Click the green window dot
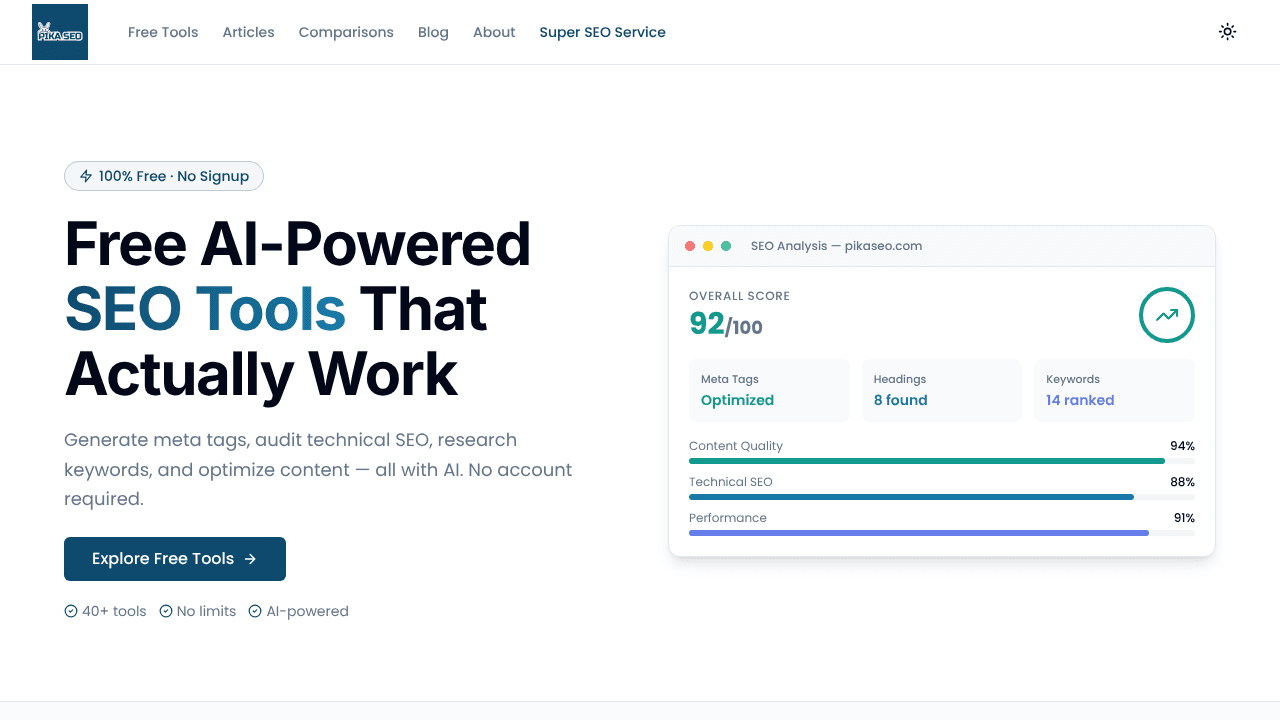The image size is (1280, 720). pos(726,246)
